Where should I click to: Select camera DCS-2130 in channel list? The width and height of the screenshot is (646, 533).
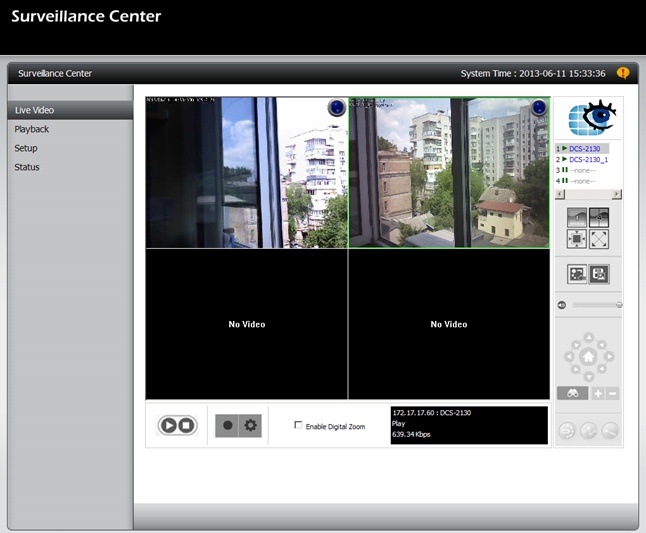584,149
